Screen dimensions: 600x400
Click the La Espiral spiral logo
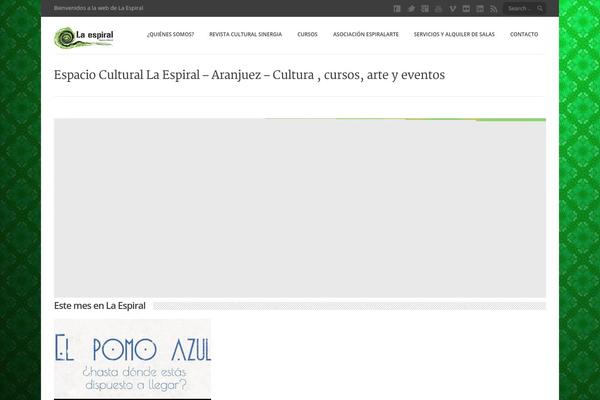click(x=84, y=38)
